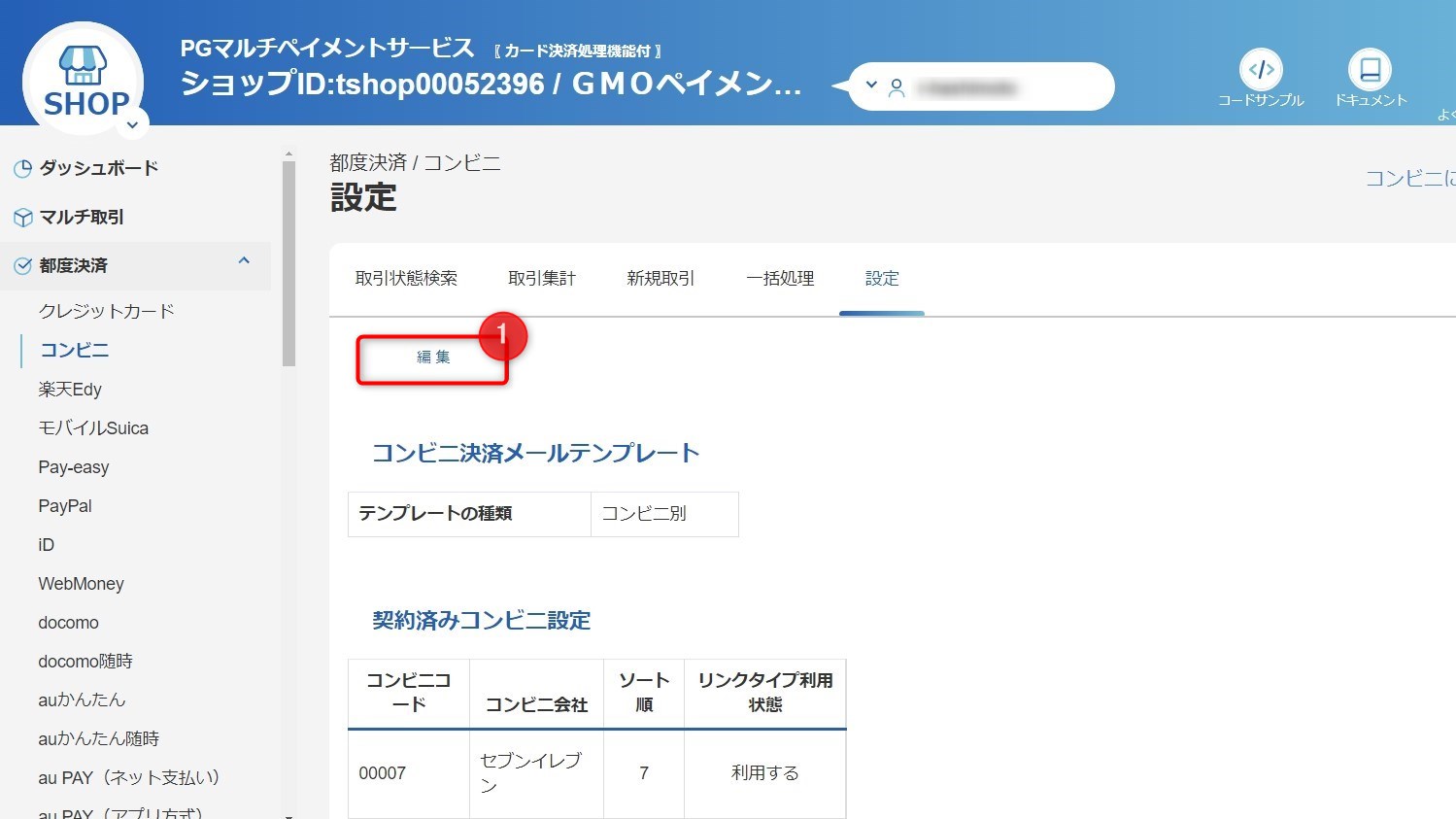Select 楽天Edy from the sidebar

pos(70,389)
